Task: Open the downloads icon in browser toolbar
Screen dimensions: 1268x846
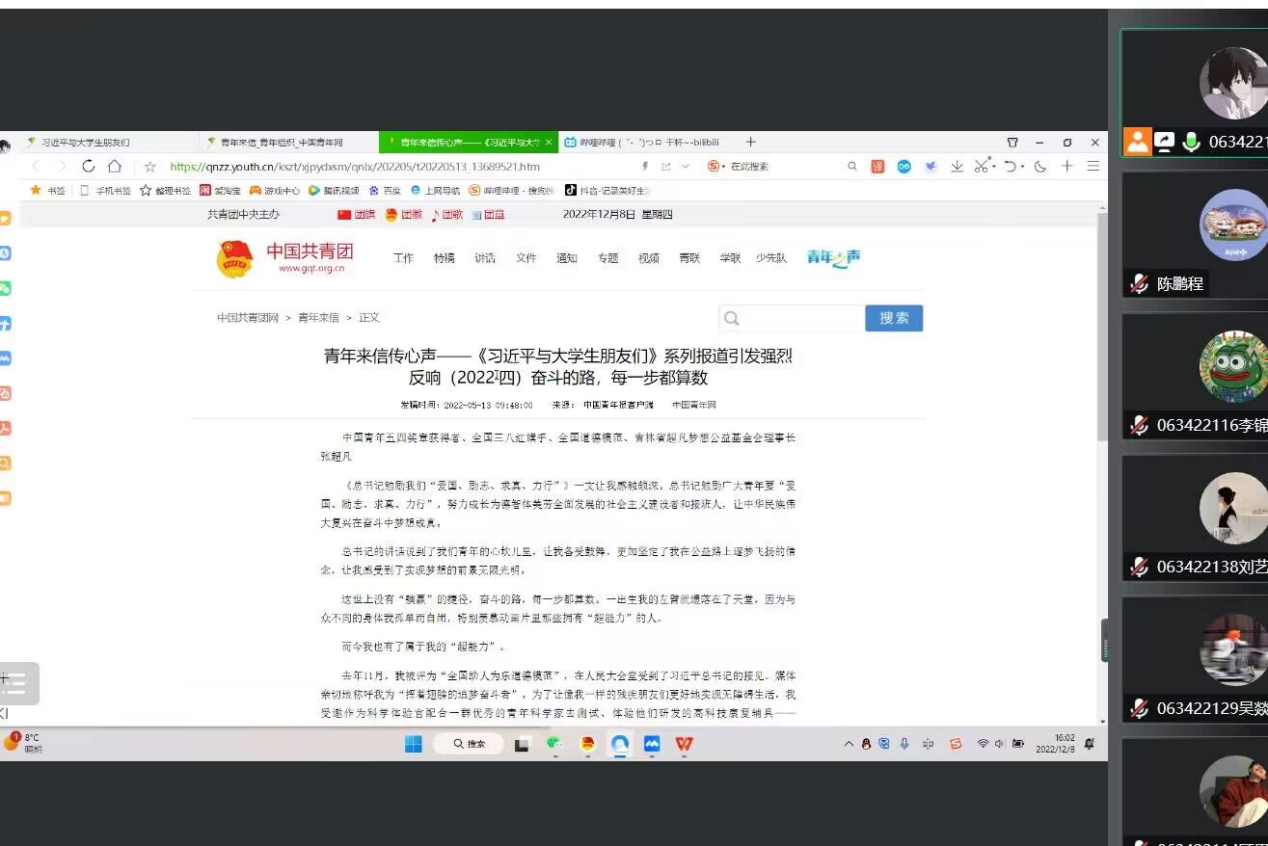Action: point(956,167)
